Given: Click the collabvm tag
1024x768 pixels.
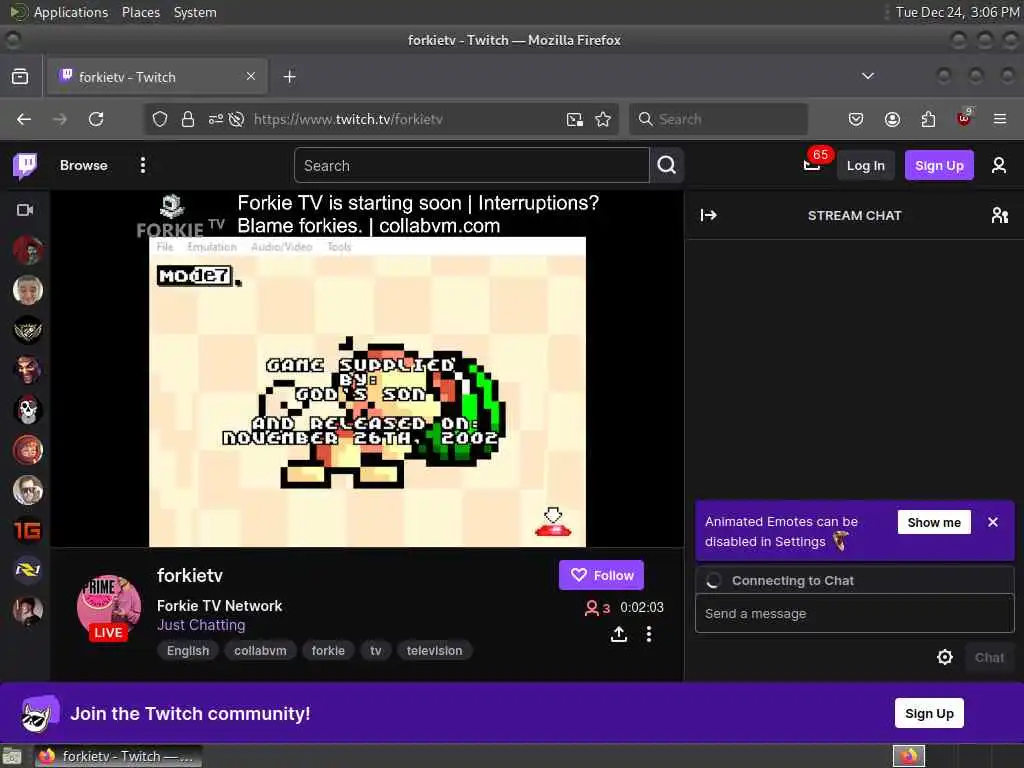Looking at the screenshot, I should click(x=260, y=650).
